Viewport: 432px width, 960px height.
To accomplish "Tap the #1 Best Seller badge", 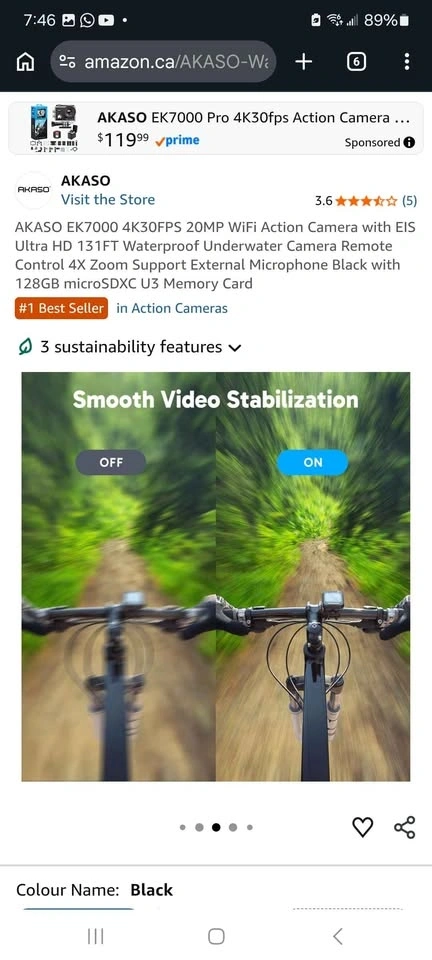I will pos(61,309).
